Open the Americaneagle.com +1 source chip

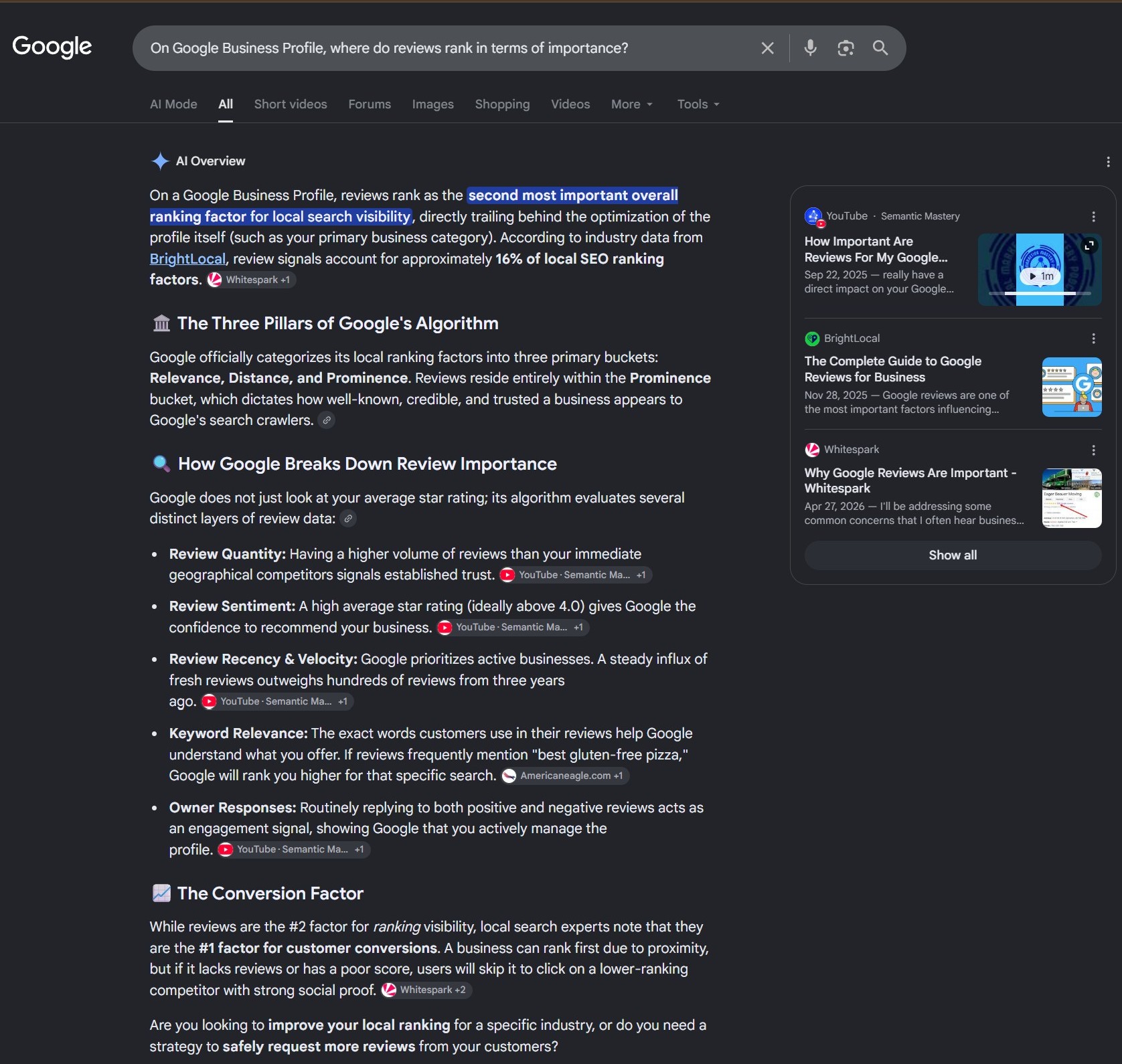coord(565,776)
